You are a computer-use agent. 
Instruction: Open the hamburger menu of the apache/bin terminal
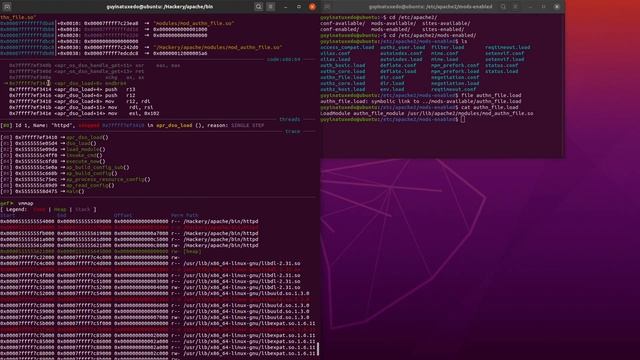click(x=271, y=7)
